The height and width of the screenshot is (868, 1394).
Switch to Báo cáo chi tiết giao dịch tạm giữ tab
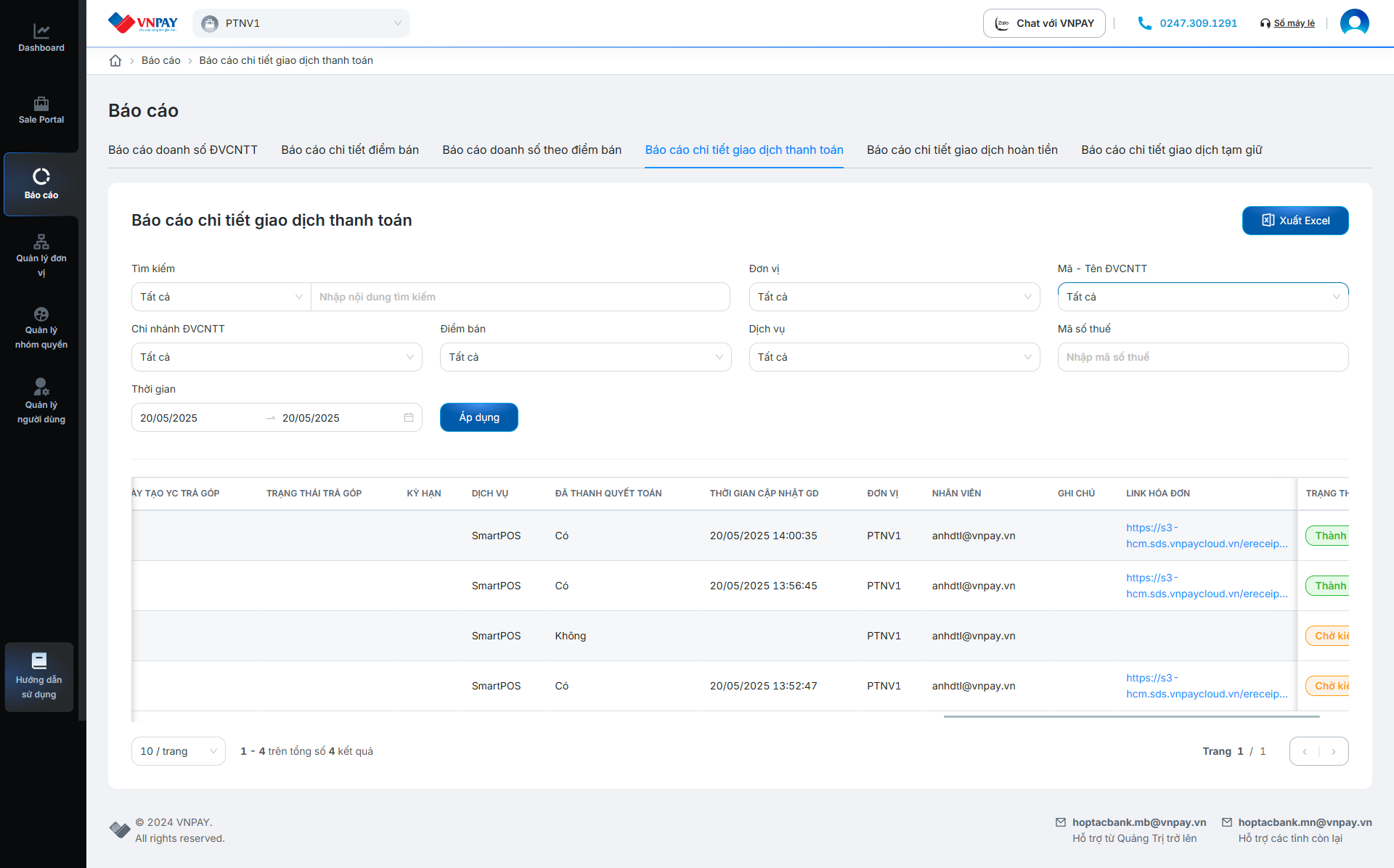(x=1172, y=150)
